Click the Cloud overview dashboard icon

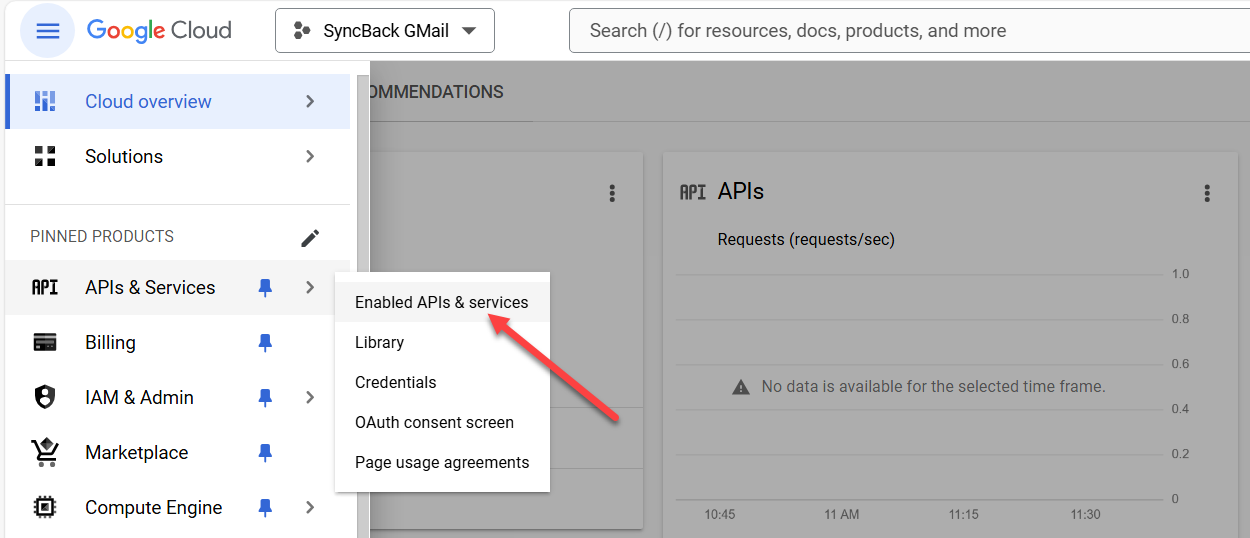(45, 101)
